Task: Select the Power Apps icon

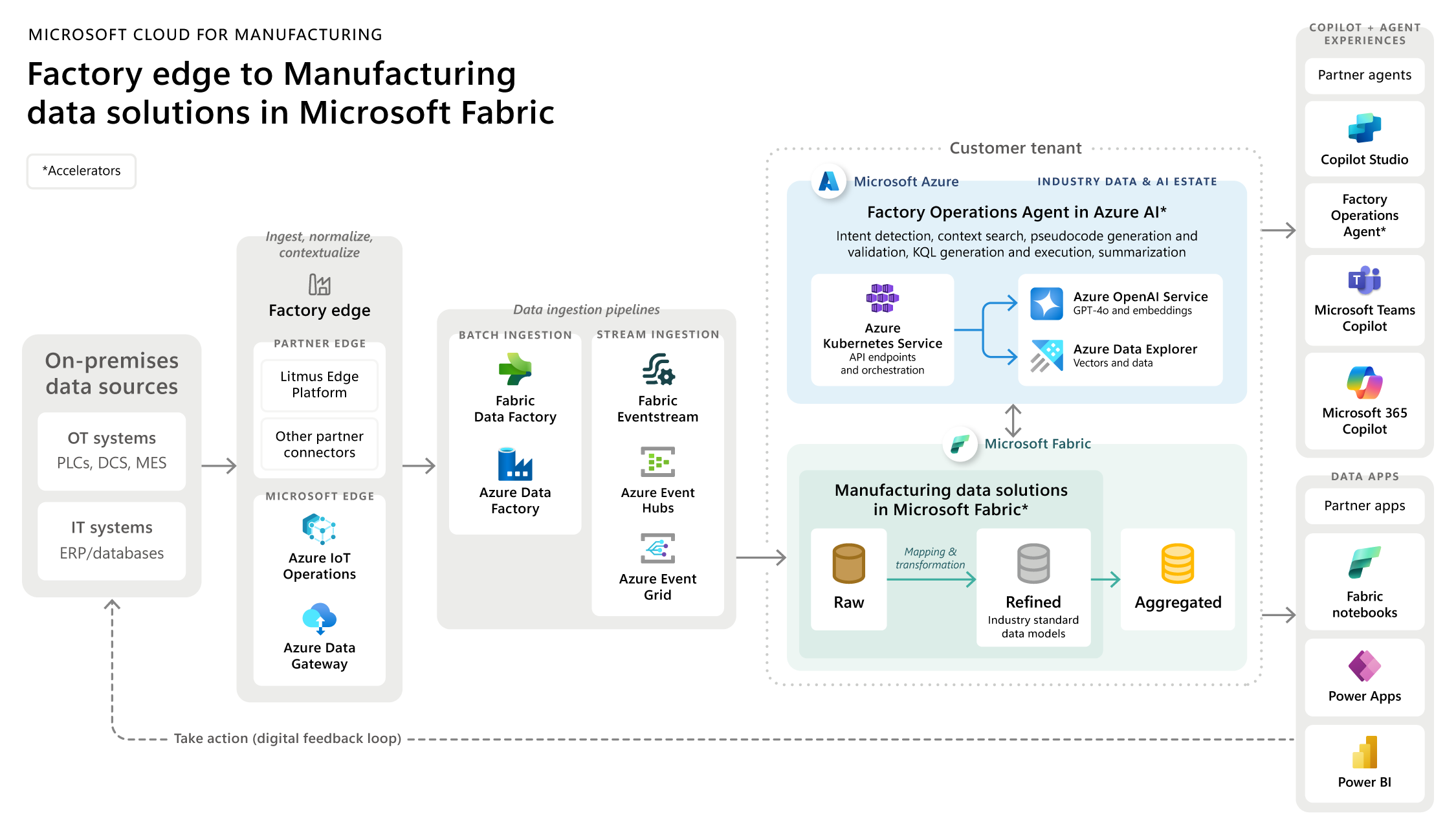Action: click(1364, 666)
